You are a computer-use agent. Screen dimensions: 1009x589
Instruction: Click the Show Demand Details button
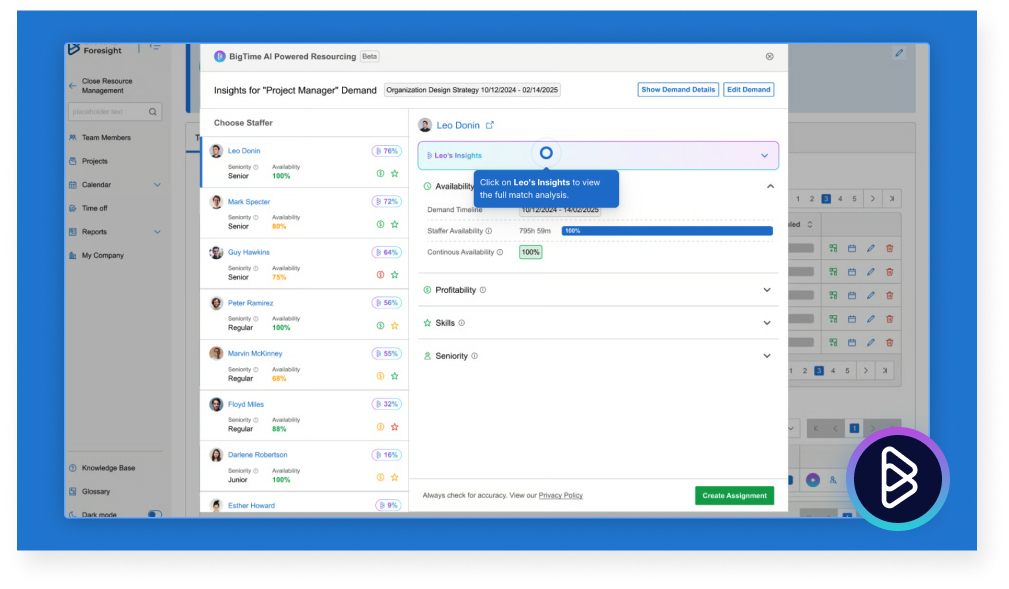[678, 90]
